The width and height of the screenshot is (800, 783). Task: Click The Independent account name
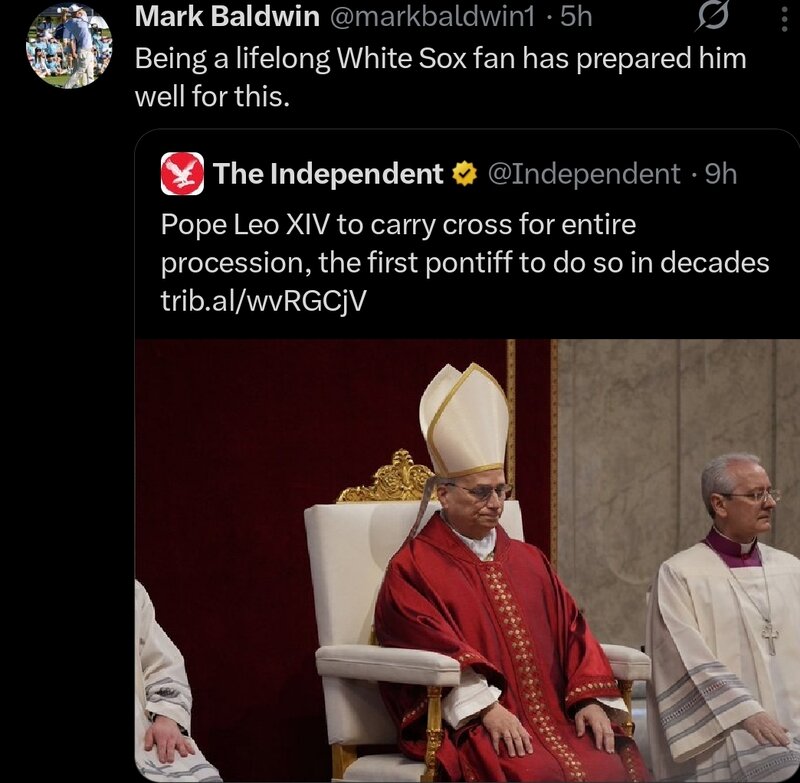click(328, 174)
